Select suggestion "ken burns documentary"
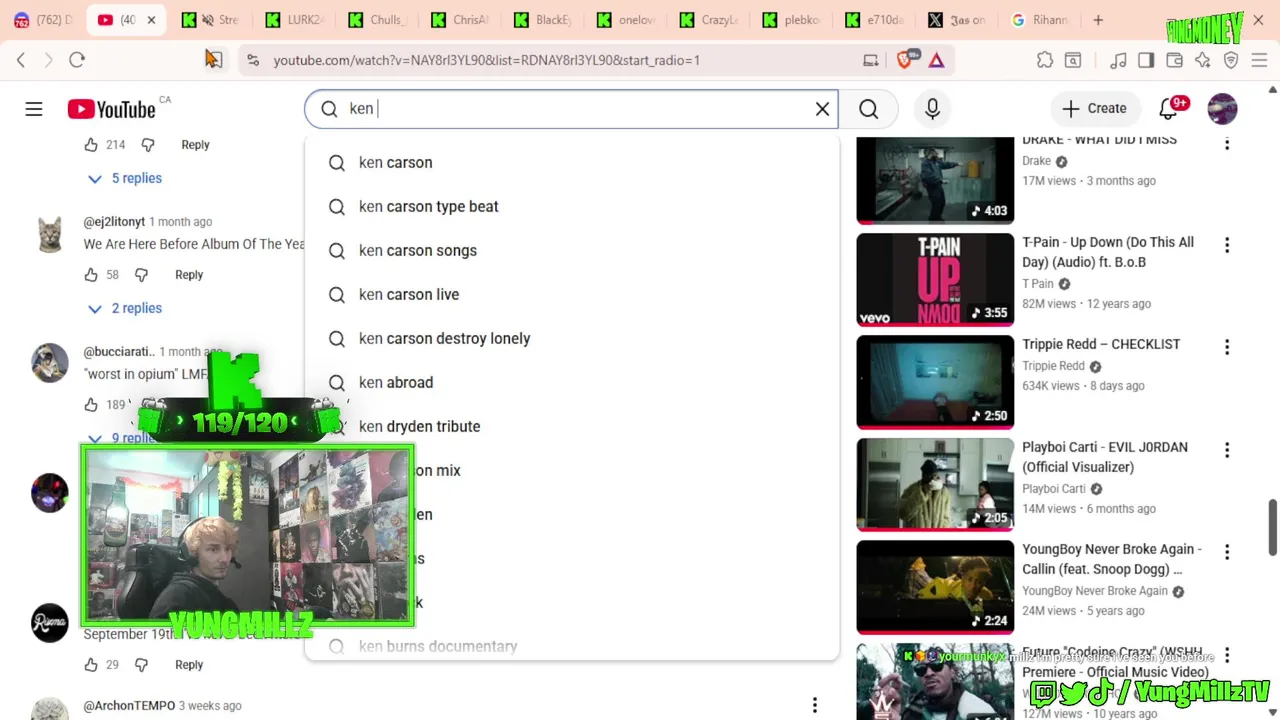The image size is (1280, 720). (x=571, y=646)
